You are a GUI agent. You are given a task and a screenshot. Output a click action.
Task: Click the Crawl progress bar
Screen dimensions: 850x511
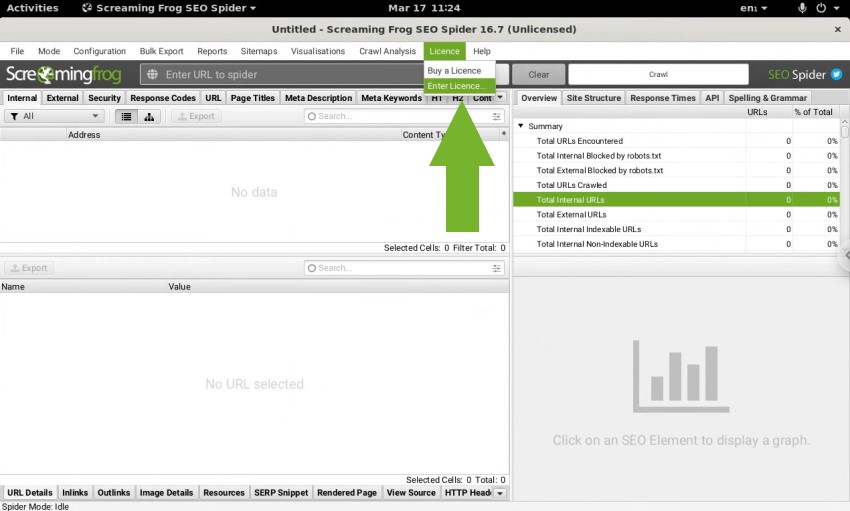point(658,75)
